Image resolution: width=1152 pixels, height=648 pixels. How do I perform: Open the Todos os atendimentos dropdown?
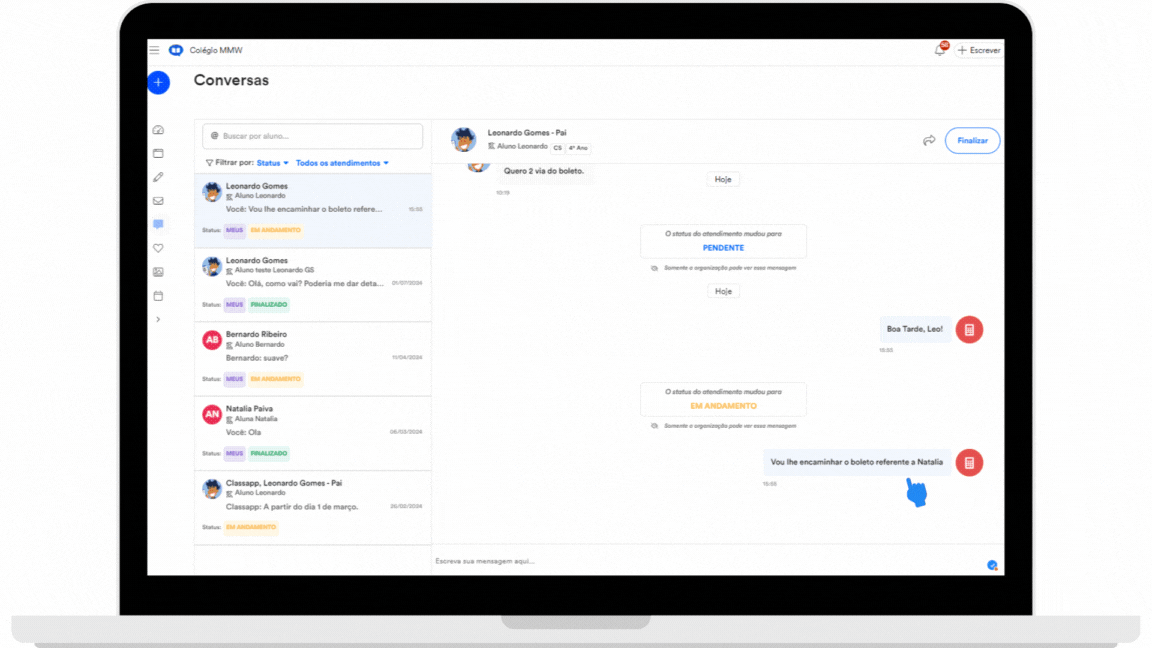pos(342,163)
